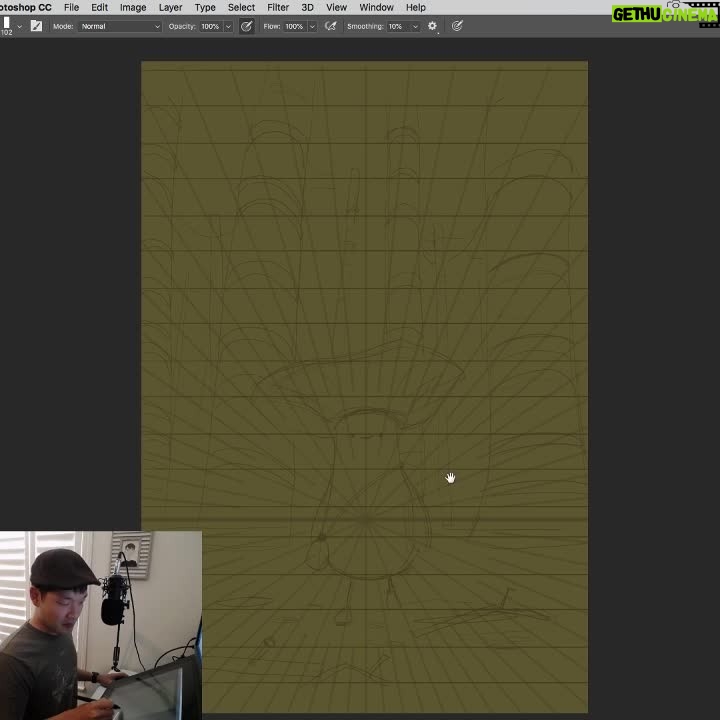720x720 pixels.
Task: Open the Layer menu
Action: 170,7
